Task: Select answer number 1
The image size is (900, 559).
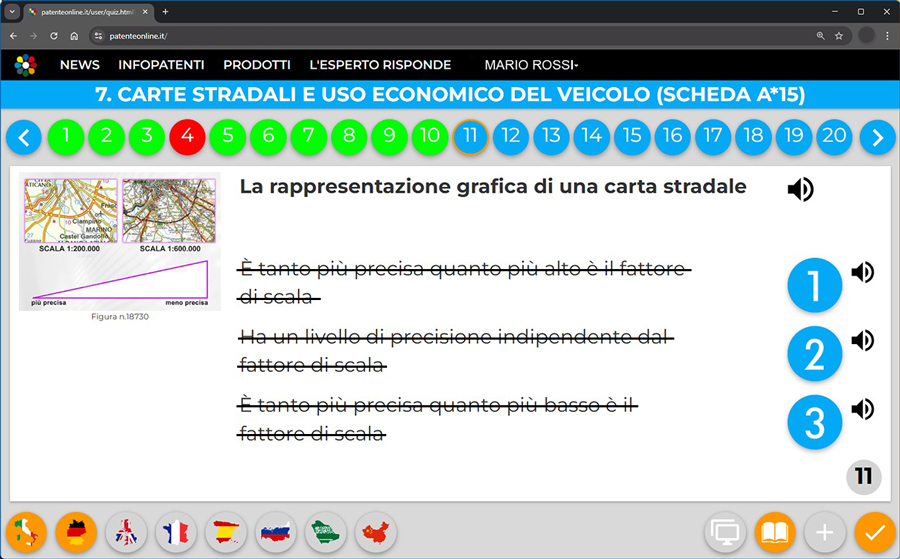Action: coord(815,286)
